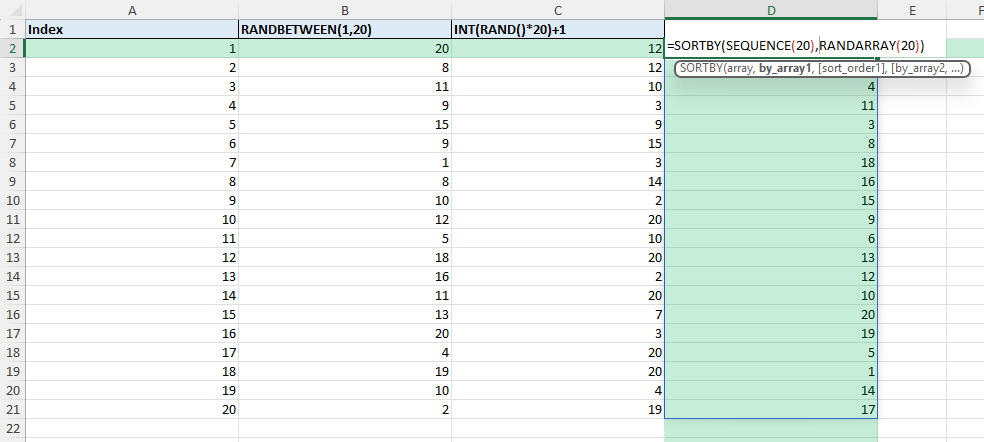Select cell C6 showing 9

(x=557, y=124)
